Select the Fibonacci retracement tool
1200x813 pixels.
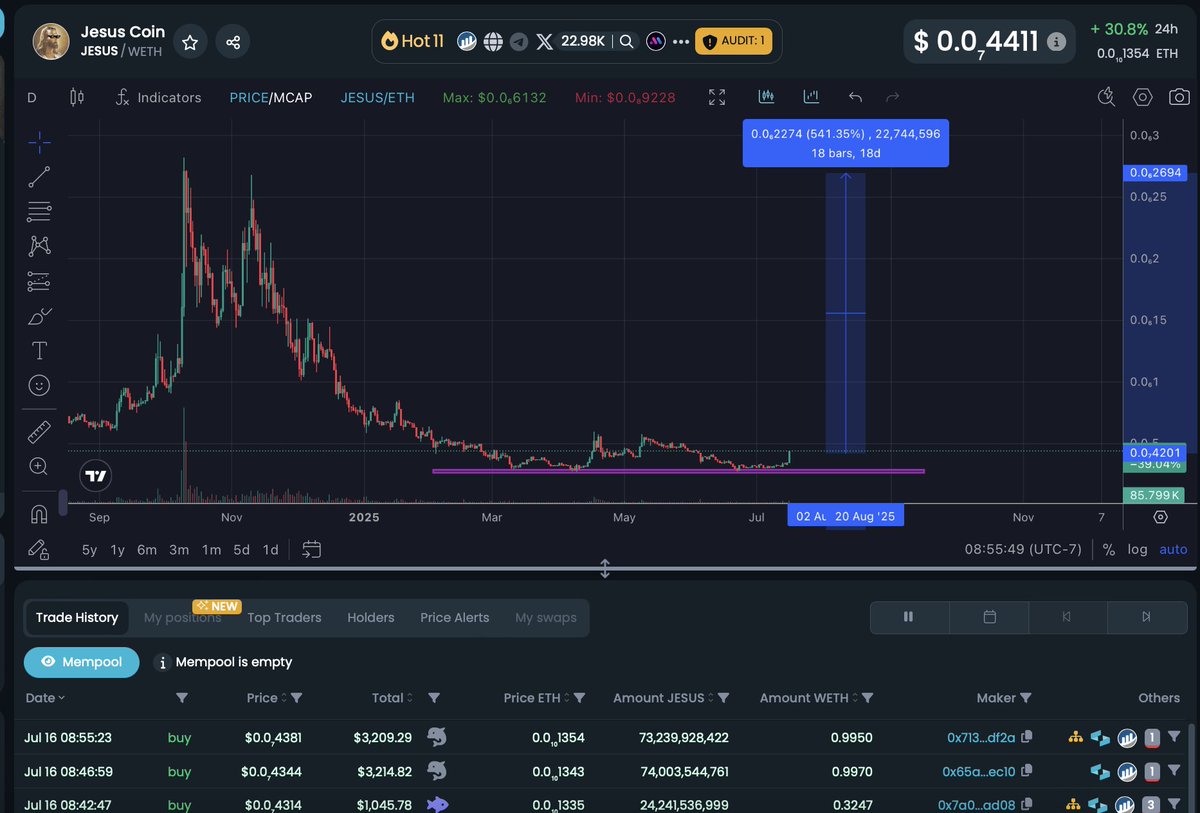39,211
